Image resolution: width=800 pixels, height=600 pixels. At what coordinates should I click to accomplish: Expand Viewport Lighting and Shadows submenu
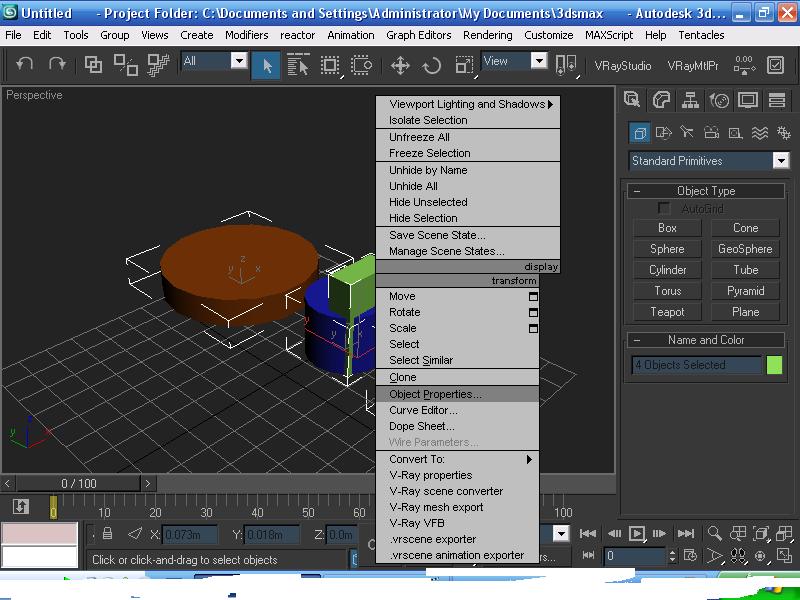point(468,104)
